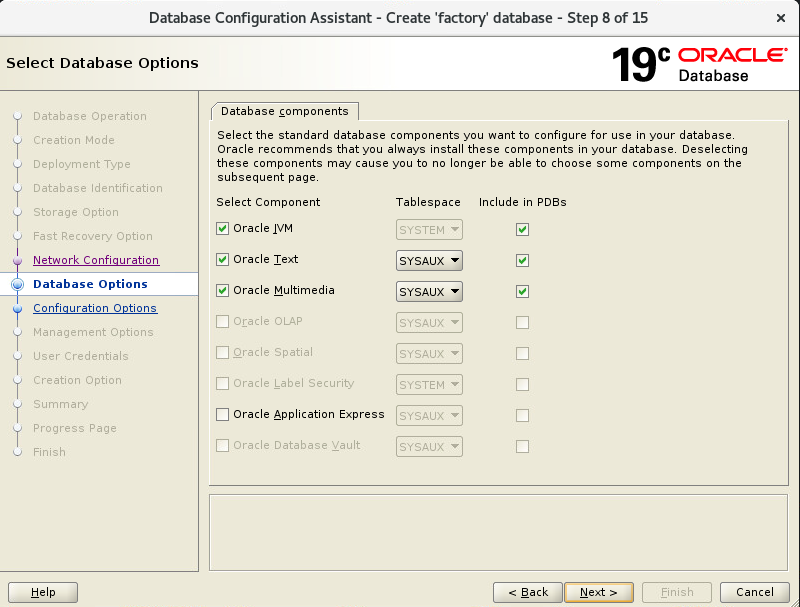Open the Oracle Database Vault tablespace dropdown
800x607 pixels.
429,447
